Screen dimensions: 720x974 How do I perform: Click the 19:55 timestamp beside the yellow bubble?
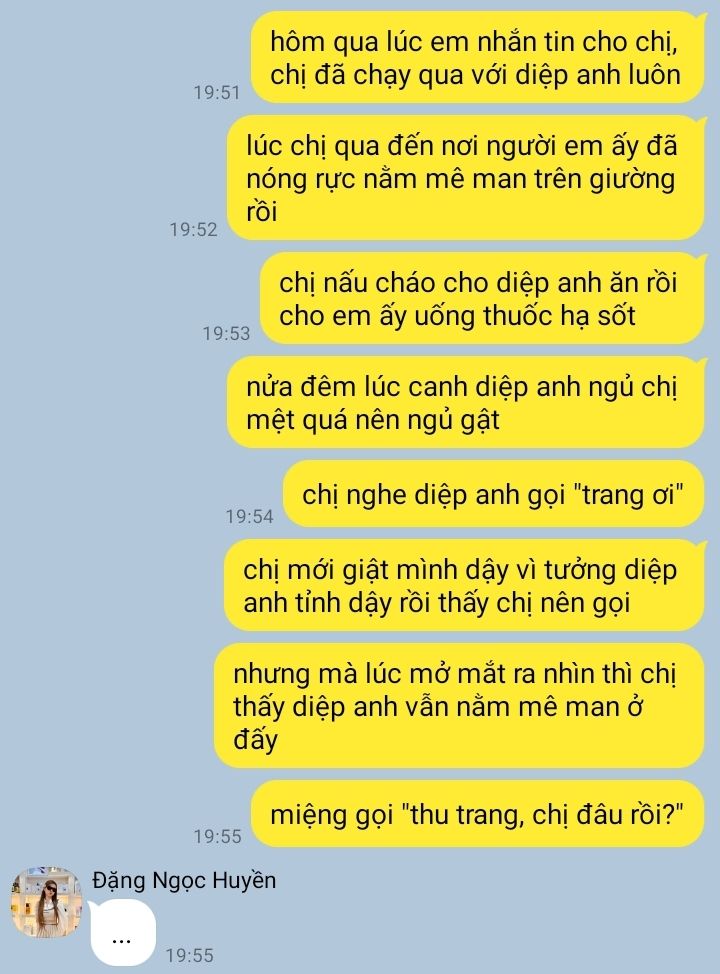point(217,836)
